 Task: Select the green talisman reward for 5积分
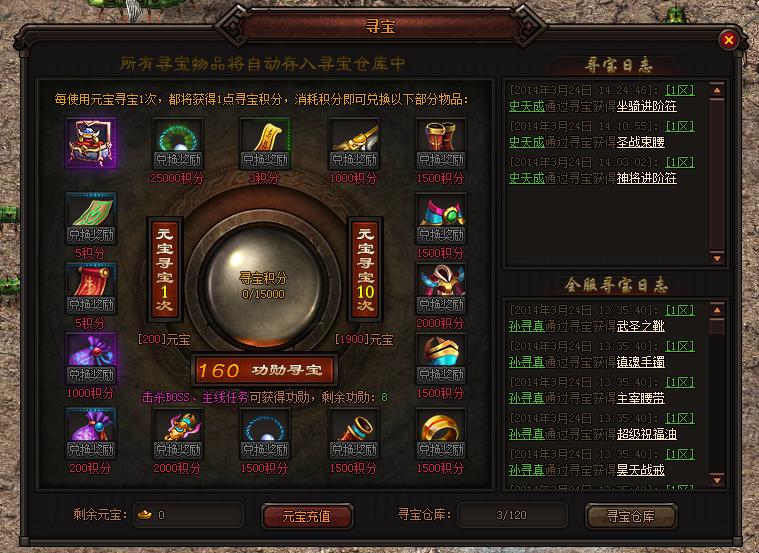click(x=91, y=218)
